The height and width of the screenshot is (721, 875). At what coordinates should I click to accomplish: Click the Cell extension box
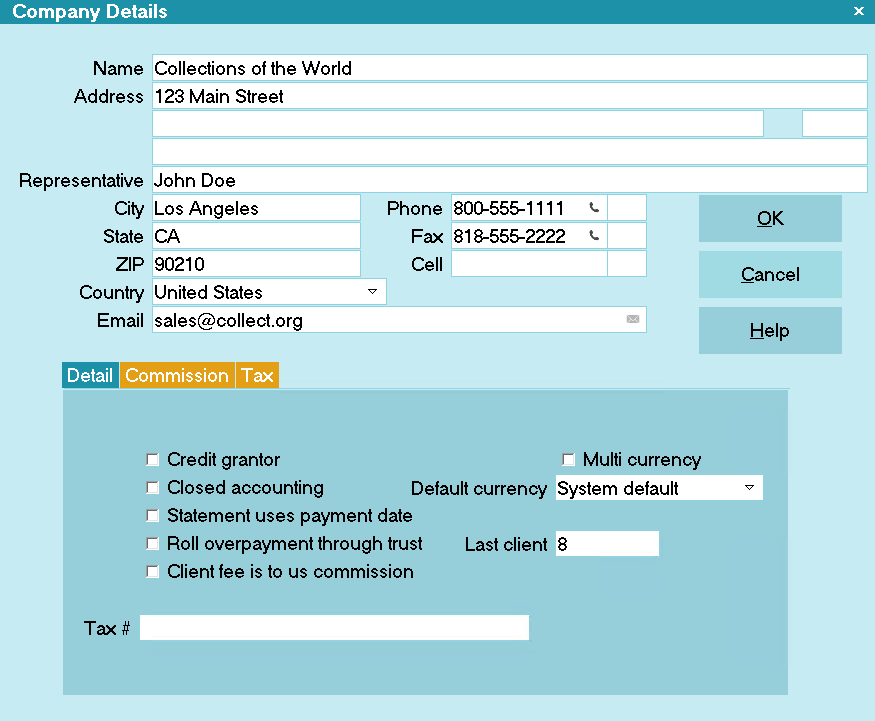point(627,263)
